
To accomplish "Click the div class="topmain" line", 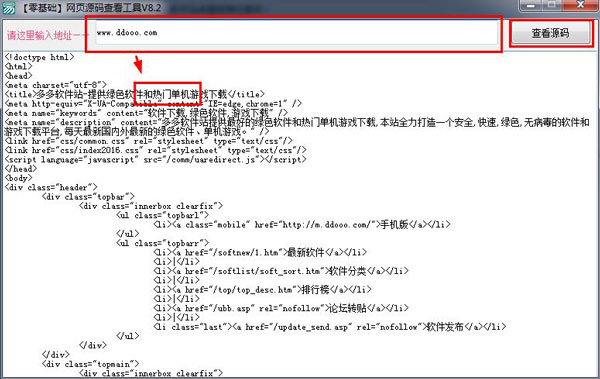I will coord(90,364).
